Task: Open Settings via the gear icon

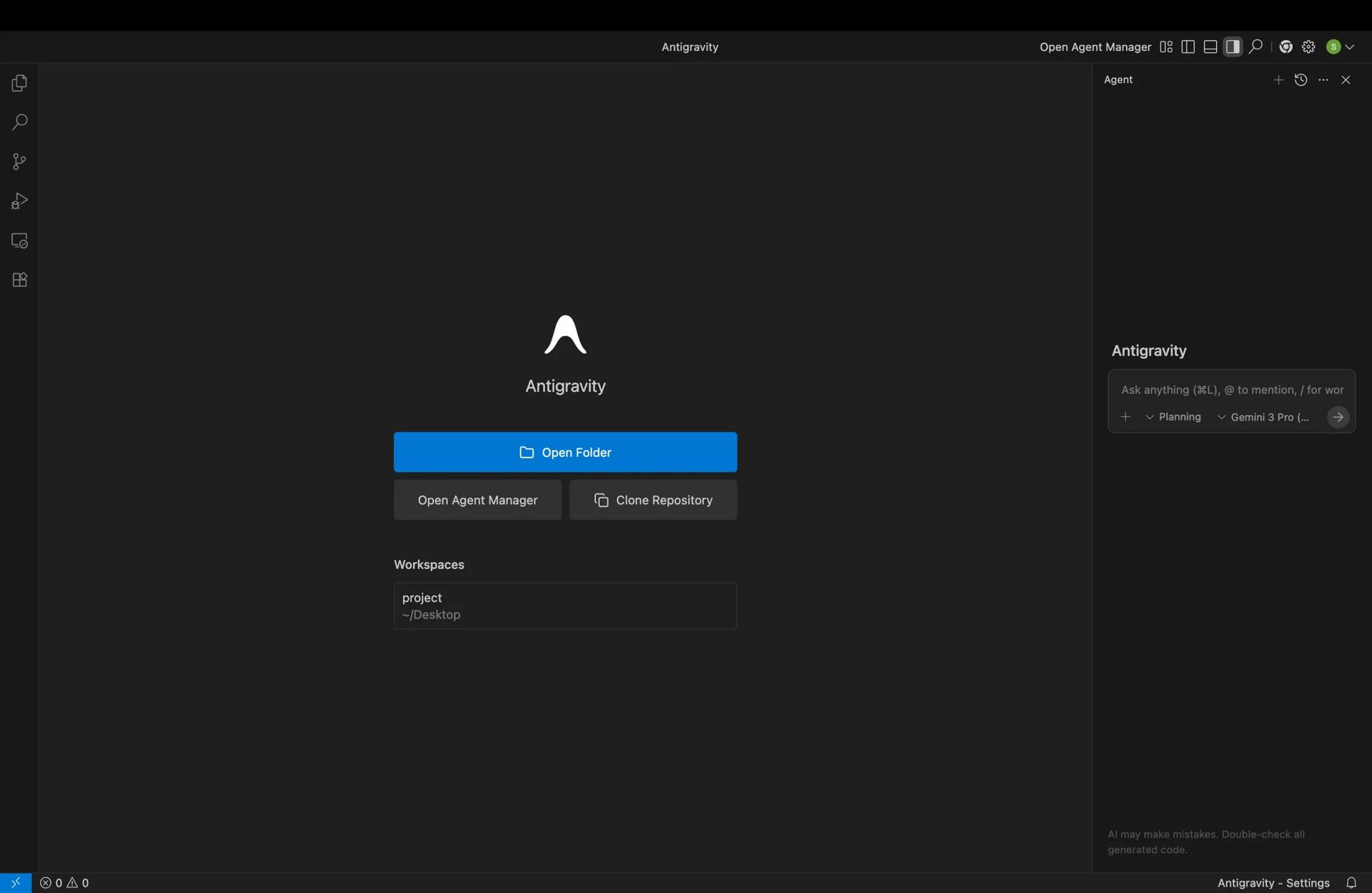Action: tap(1308, 46)
